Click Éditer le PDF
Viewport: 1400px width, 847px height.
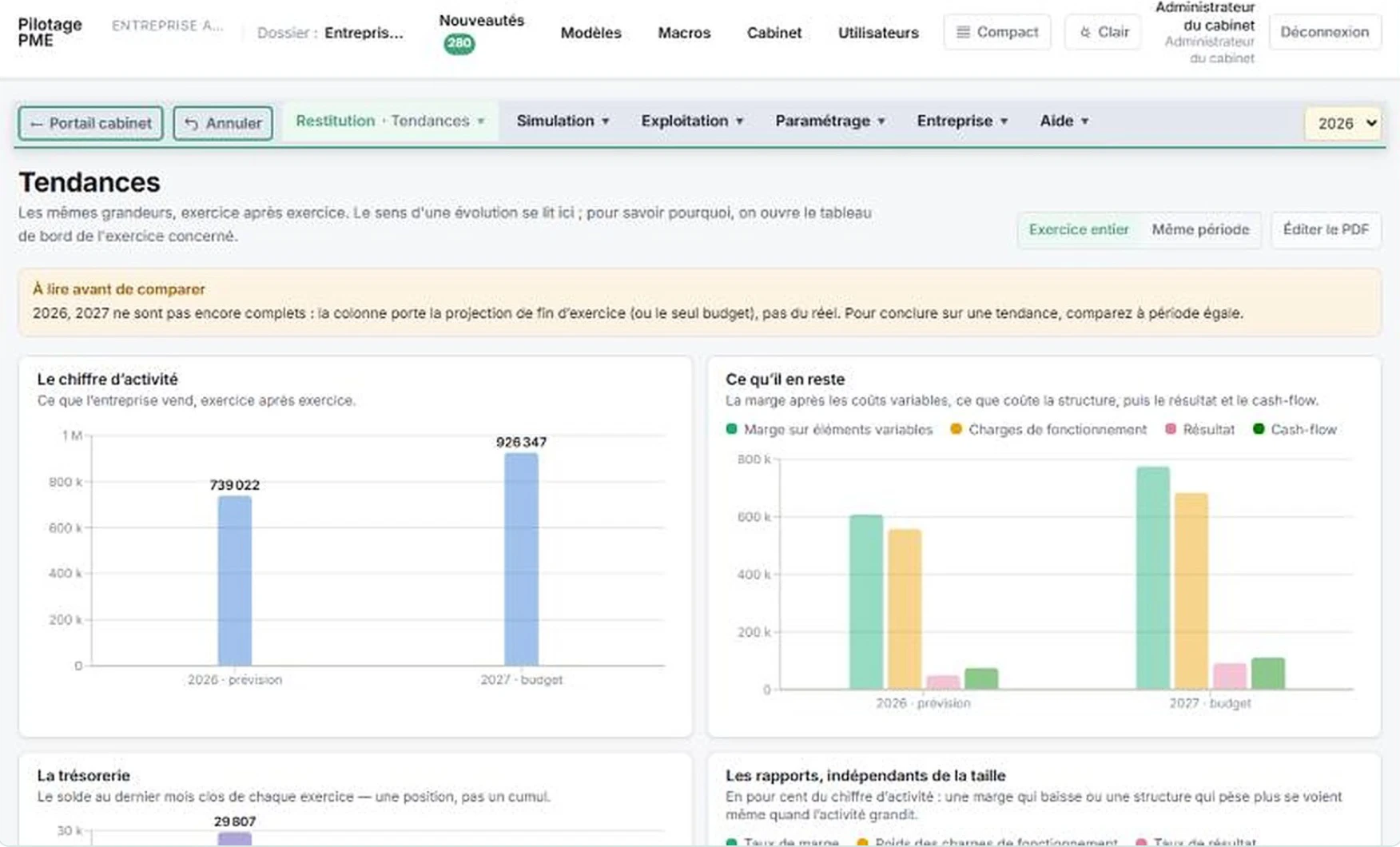pyautogui.click(x=1326, y=229)
